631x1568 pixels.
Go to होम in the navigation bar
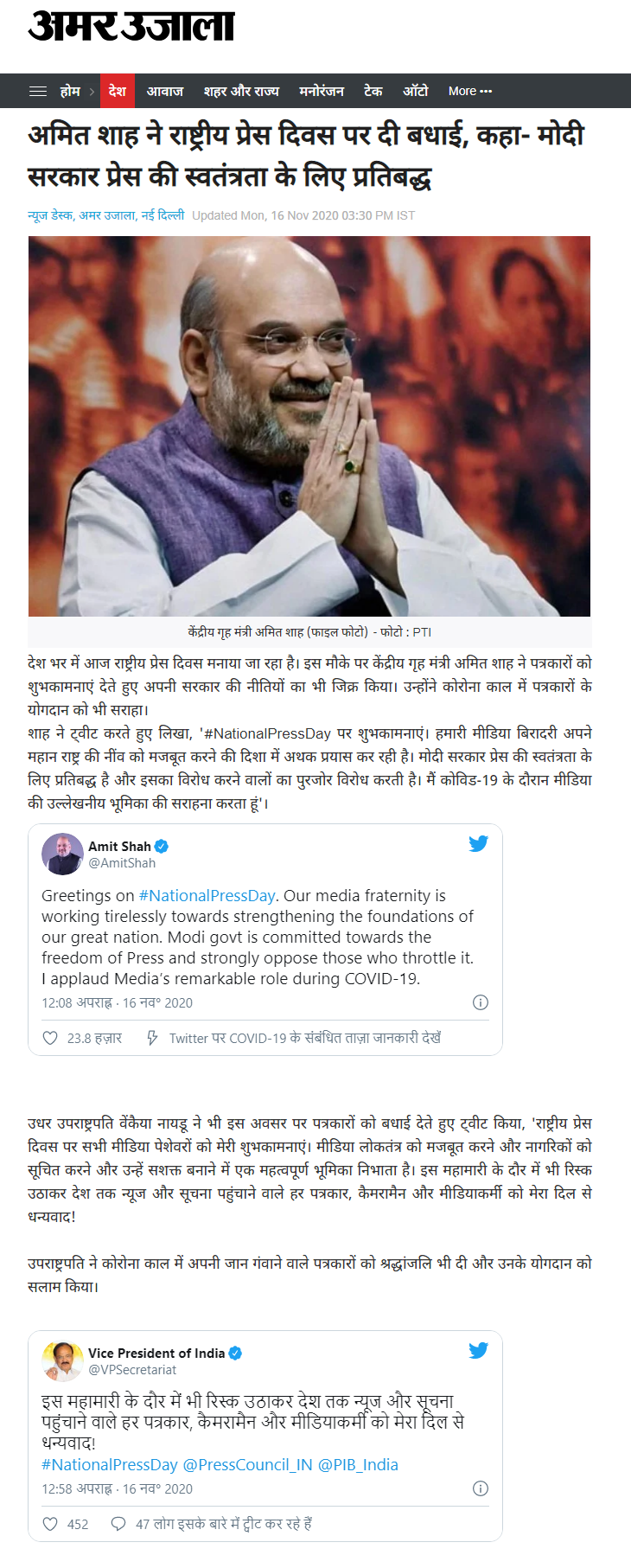tap(70, 91)
